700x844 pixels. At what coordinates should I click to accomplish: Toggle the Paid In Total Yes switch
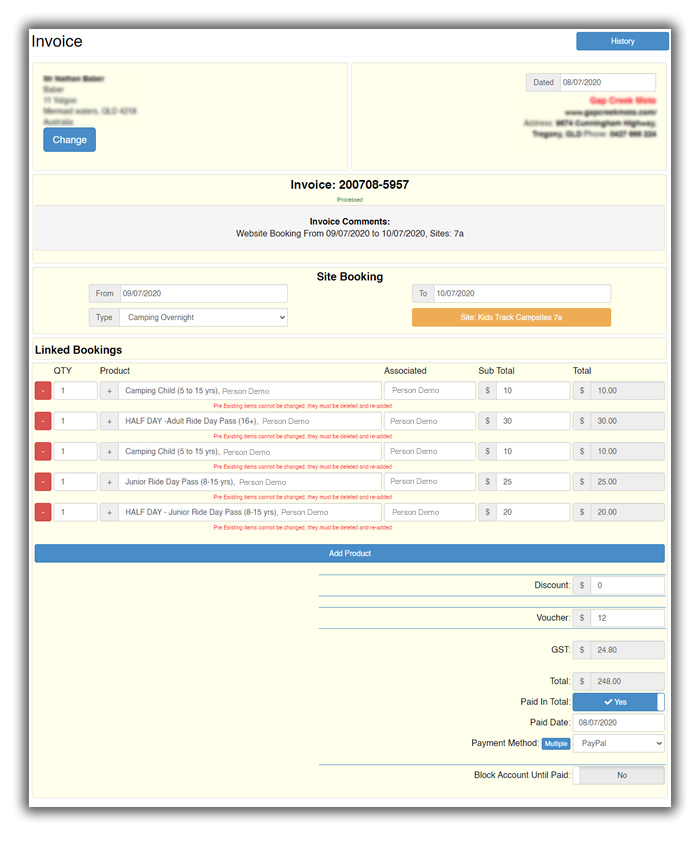(619, 702)
